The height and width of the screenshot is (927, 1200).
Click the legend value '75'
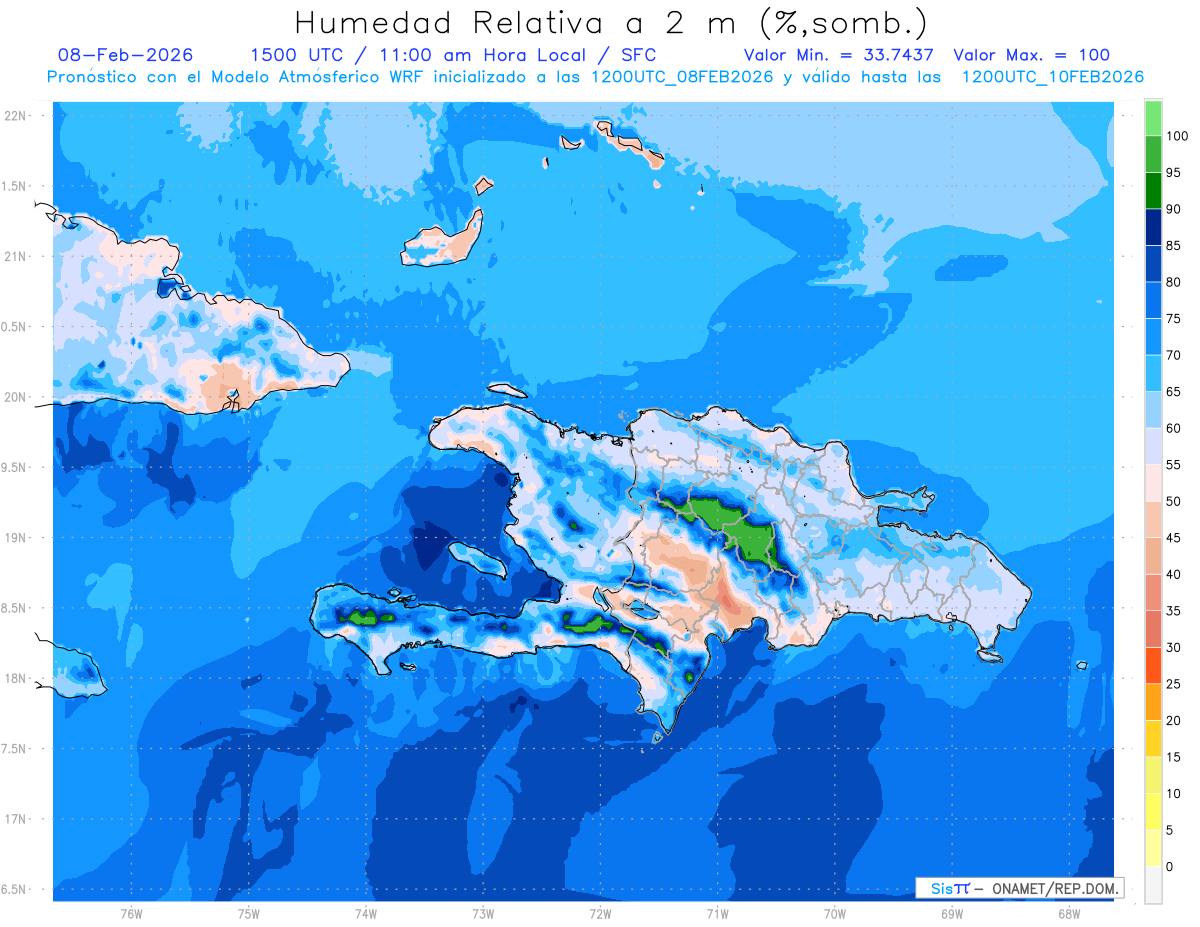1173,319
